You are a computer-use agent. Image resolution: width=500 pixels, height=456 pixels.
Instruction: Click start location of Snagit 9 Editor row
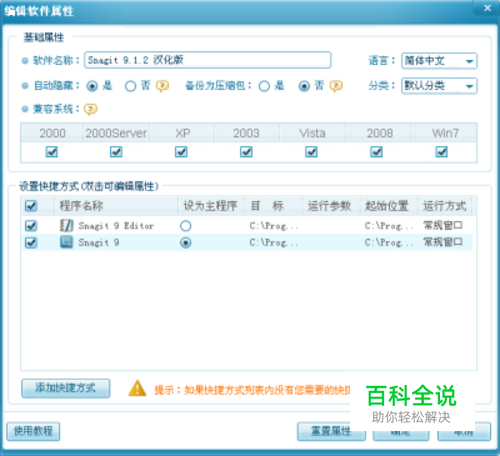pos(389,226)
